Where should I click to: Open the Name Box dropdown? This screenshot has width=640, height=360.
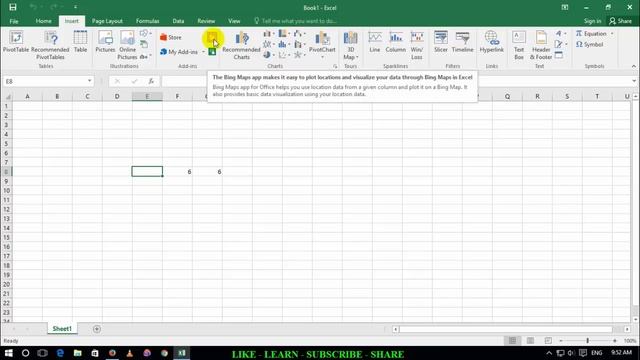tap(89, 81)
